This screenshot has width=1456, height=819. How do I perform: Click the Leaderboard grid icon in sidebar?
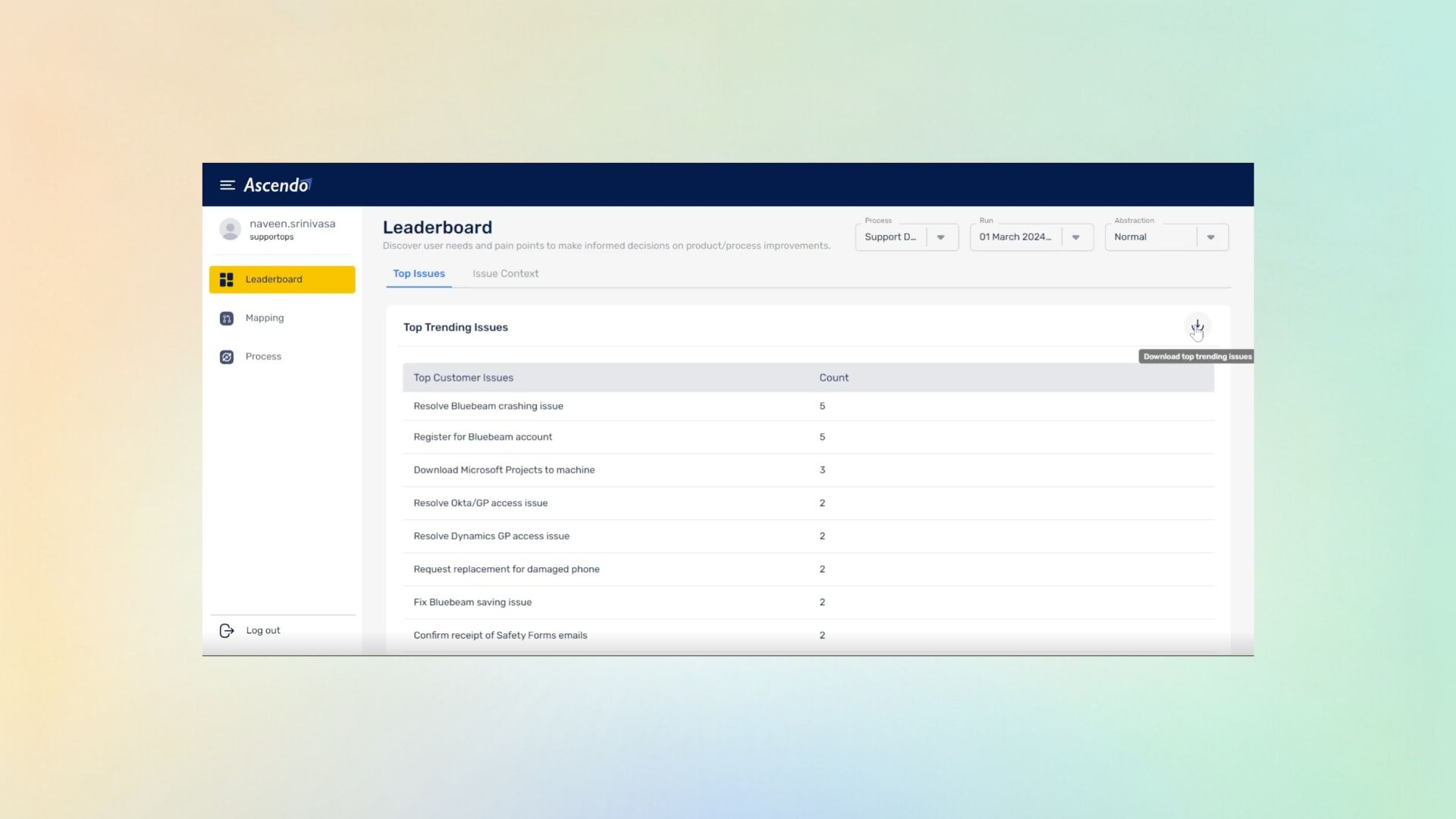(x=227, y=280)
